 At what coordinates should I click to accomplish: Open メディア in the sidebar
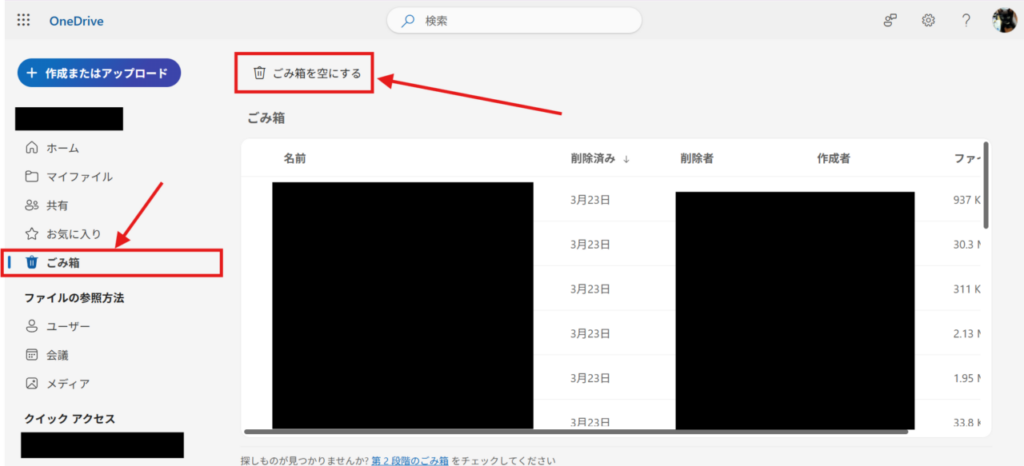point(67,384)
